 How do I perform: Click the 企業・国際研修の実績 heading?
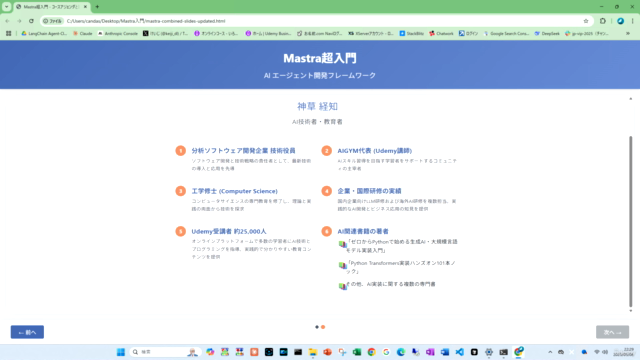click(369, 191)
